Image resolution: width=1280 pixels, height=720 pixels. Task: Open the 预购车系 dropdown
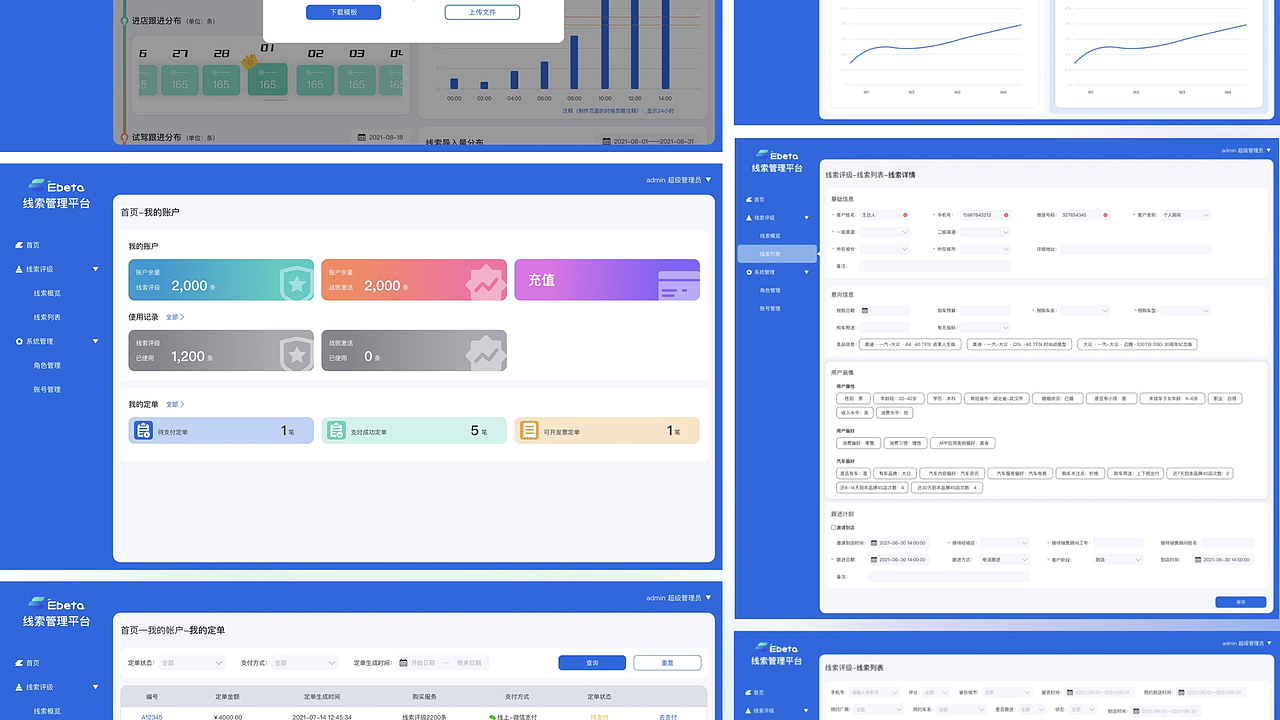coord(1084,311)
